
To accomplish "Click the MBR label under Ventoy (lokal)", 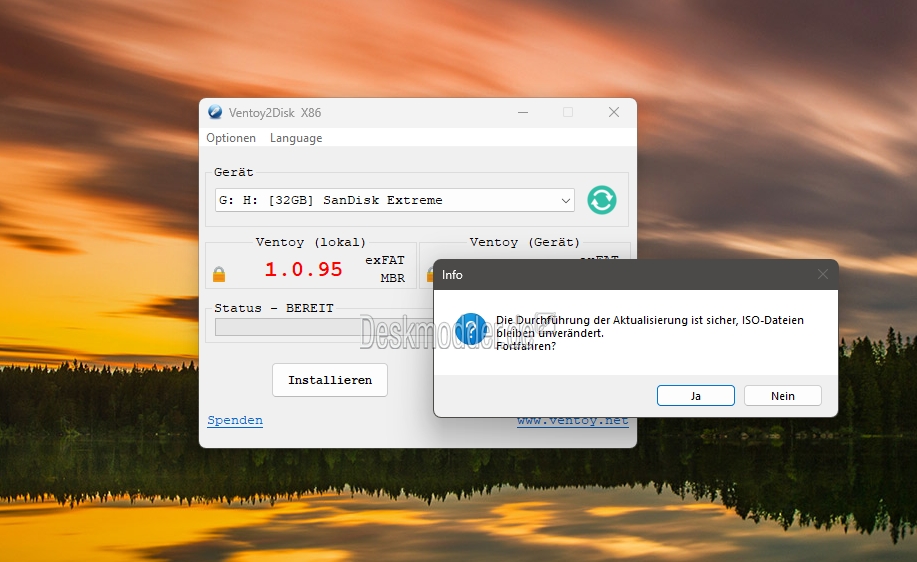I will point(392,278).
